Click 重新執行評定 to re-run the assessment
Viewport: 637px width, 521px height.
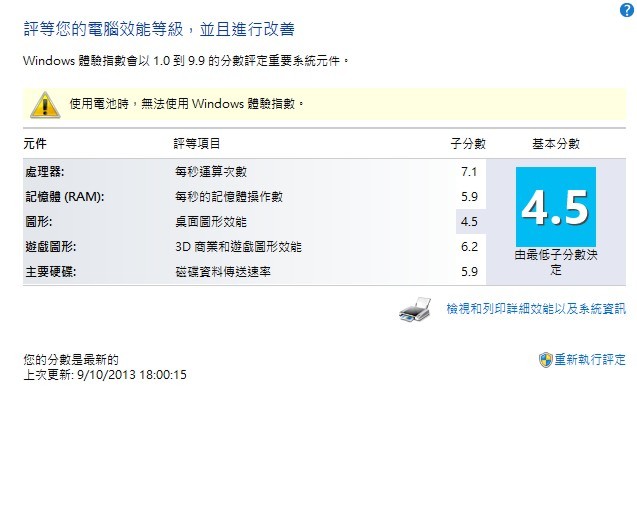(590, 360)
